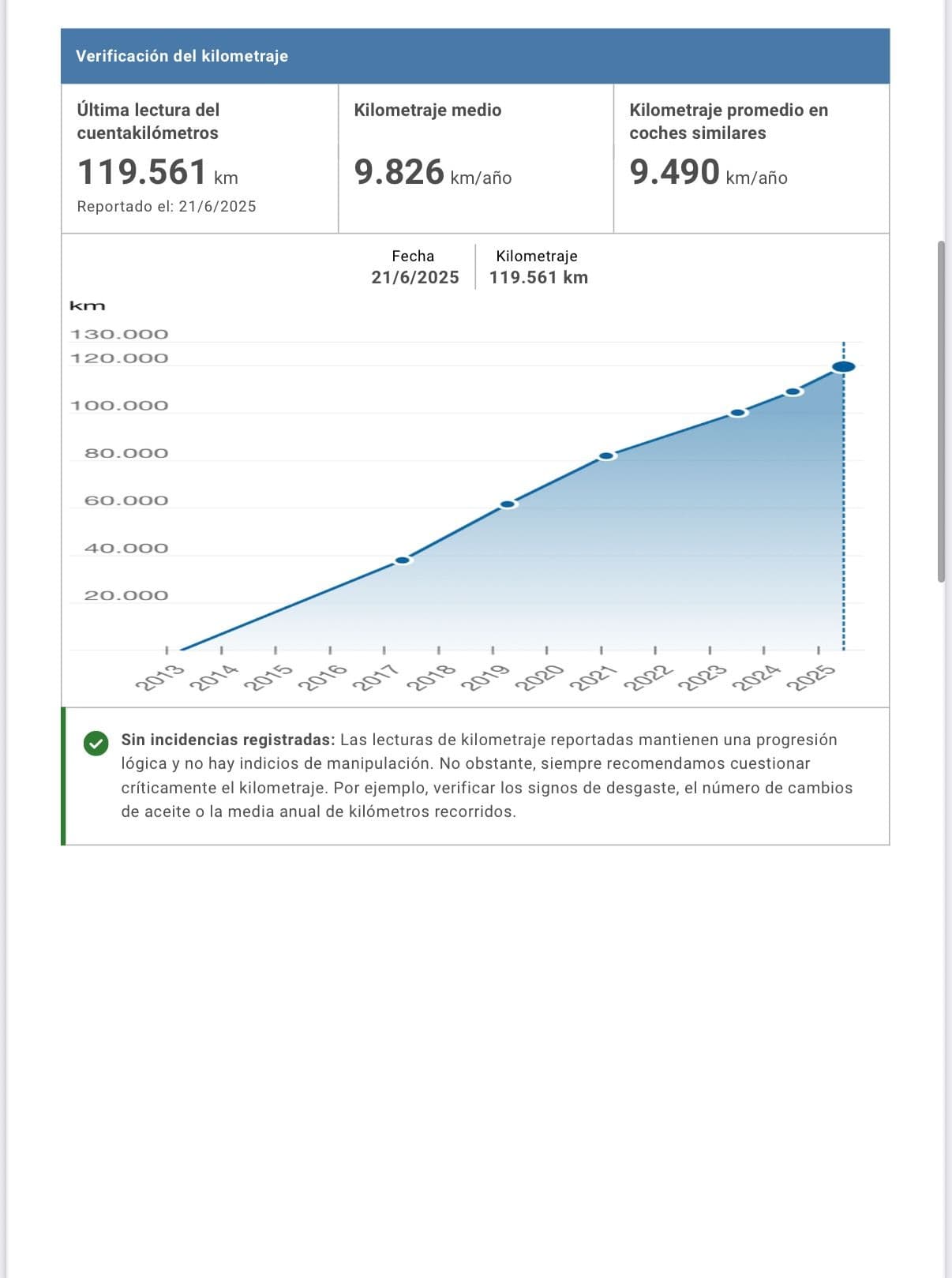
Task: Select the data point just below 120.000 km in 2024
Action: click(793, 392)
